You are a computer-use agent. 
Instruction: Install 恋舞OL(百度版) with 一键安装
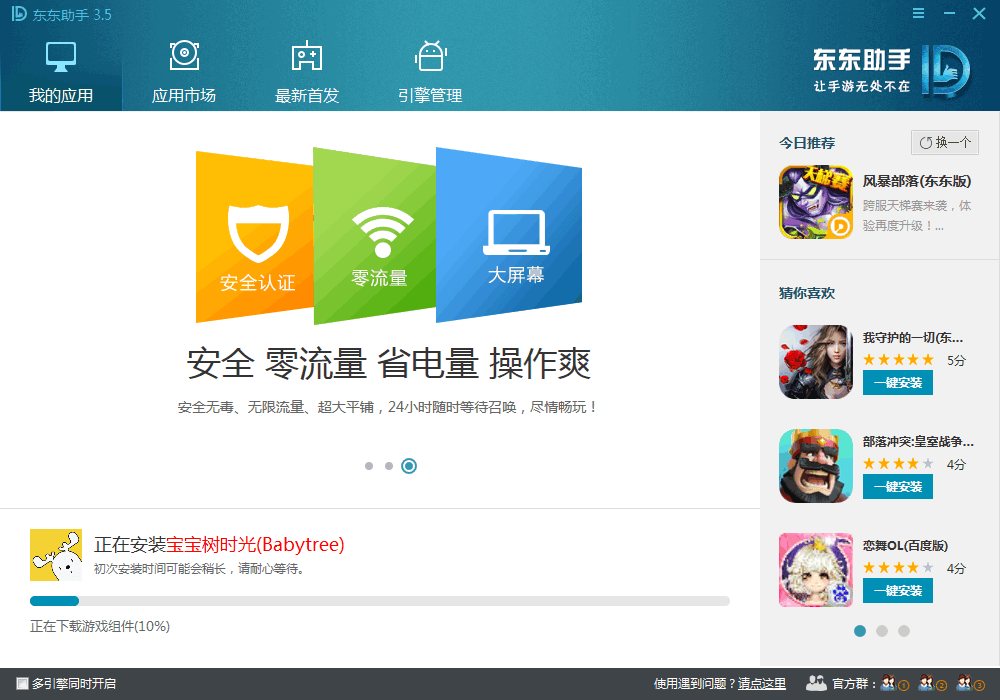point(897,590)
